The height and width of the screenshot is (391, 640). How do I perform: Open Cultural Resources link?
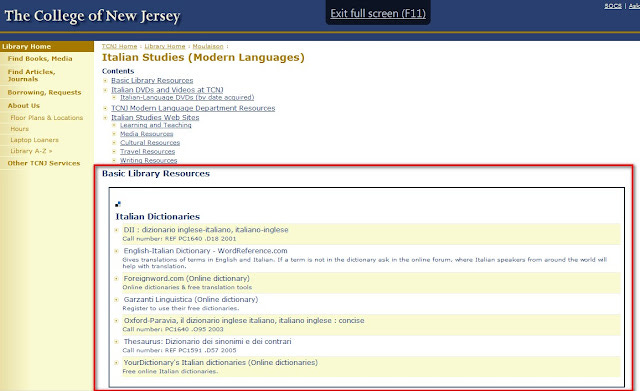coord(150,143)
